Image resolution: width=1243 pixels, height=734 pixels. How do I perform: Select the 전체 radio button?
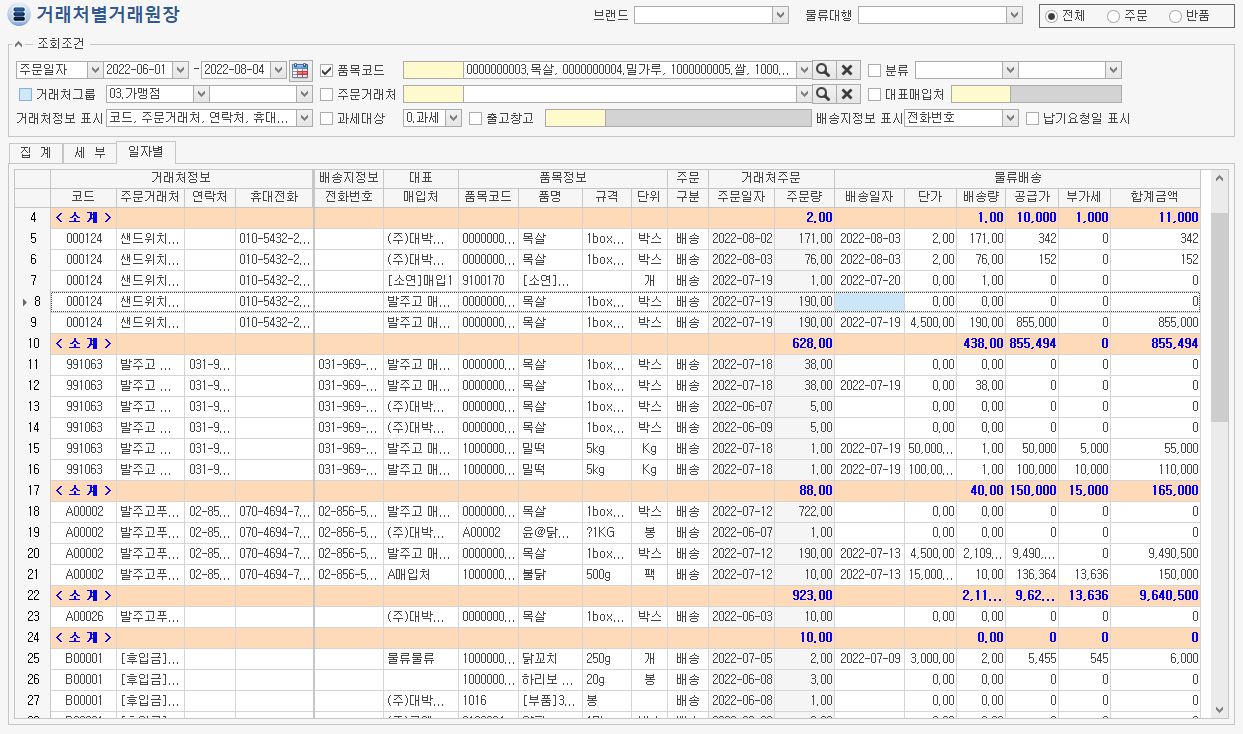[1051, 16]
